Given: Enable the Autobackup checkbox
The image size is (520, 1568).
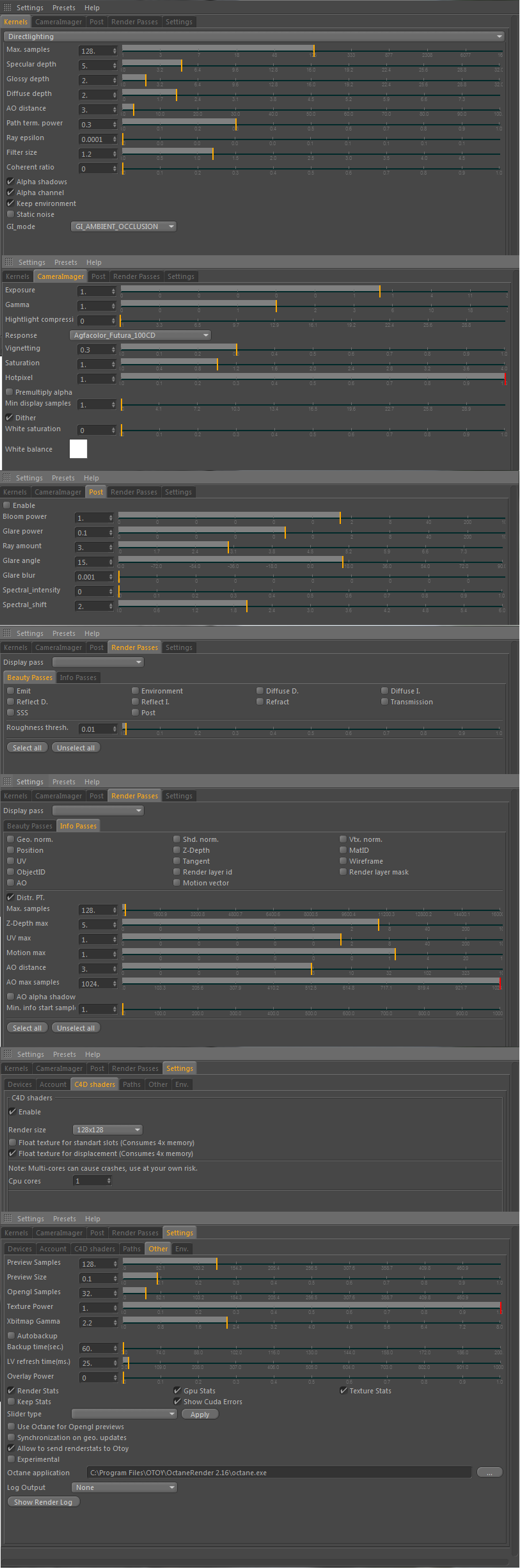Looking at the screenshot, I should pos(11,1336).
